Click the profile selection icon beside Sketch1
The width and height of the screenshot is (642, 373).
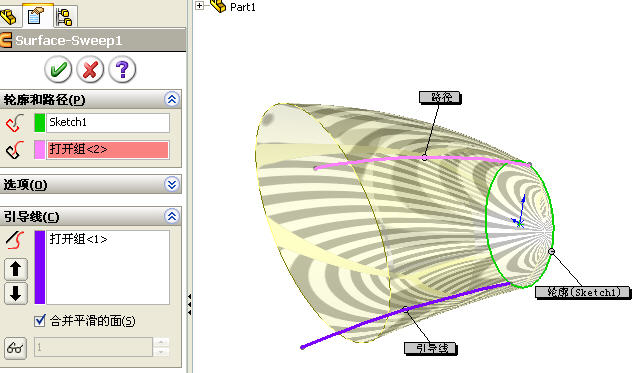[15, 123]
